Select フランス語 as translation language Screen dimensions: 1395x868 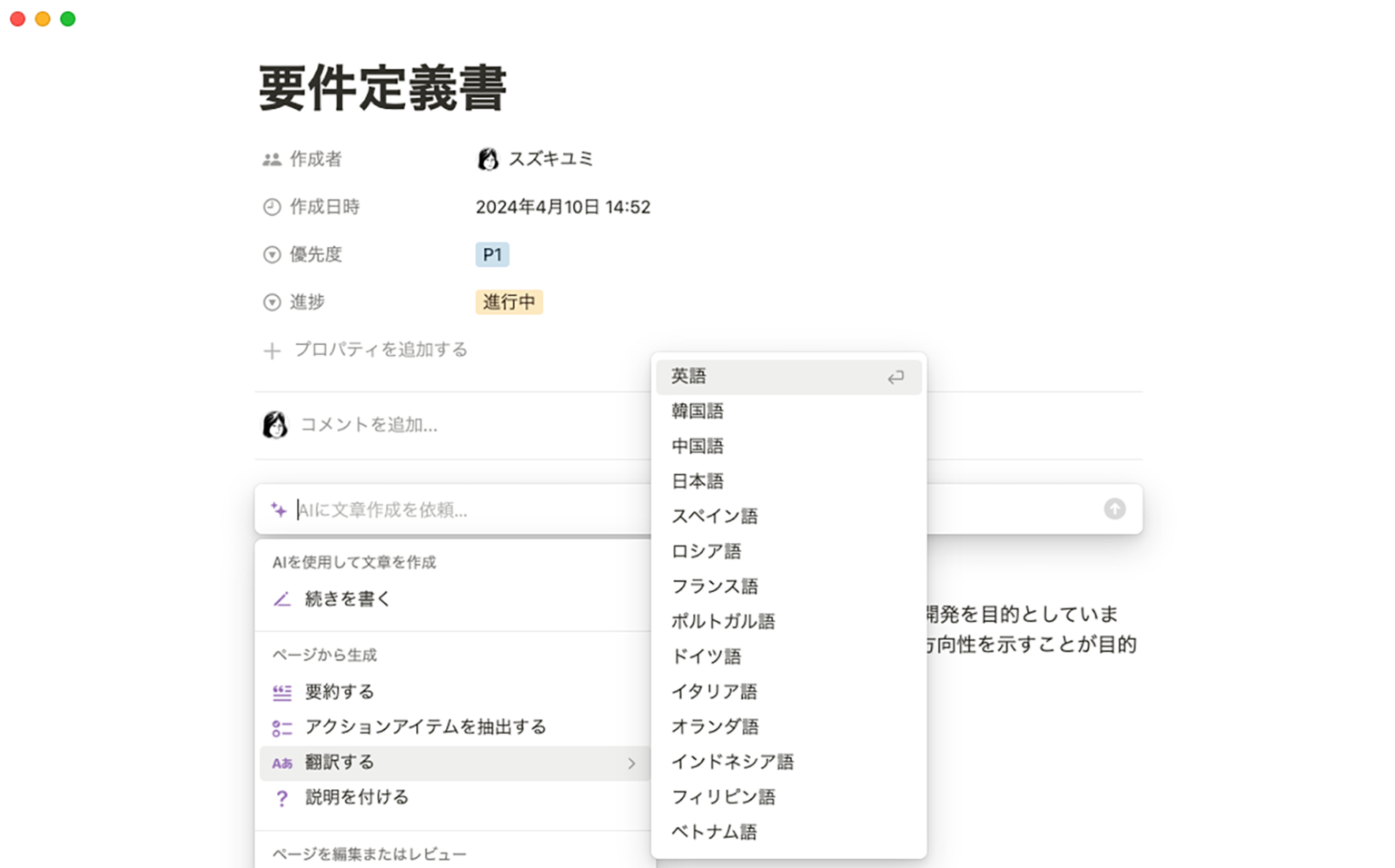pos(716,586)
